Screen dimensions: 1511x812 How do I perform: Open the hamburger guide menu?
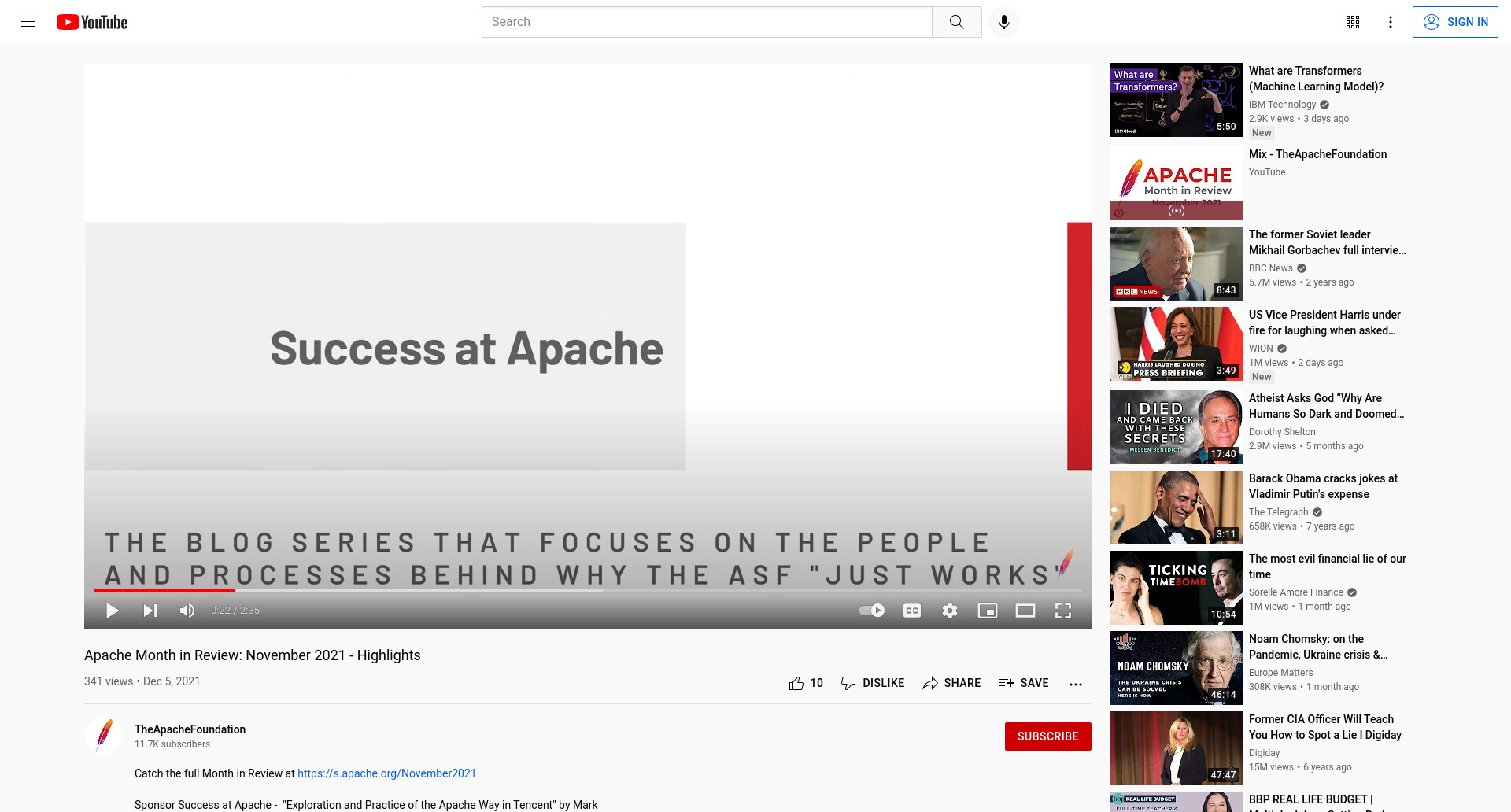tap(28, 22)
